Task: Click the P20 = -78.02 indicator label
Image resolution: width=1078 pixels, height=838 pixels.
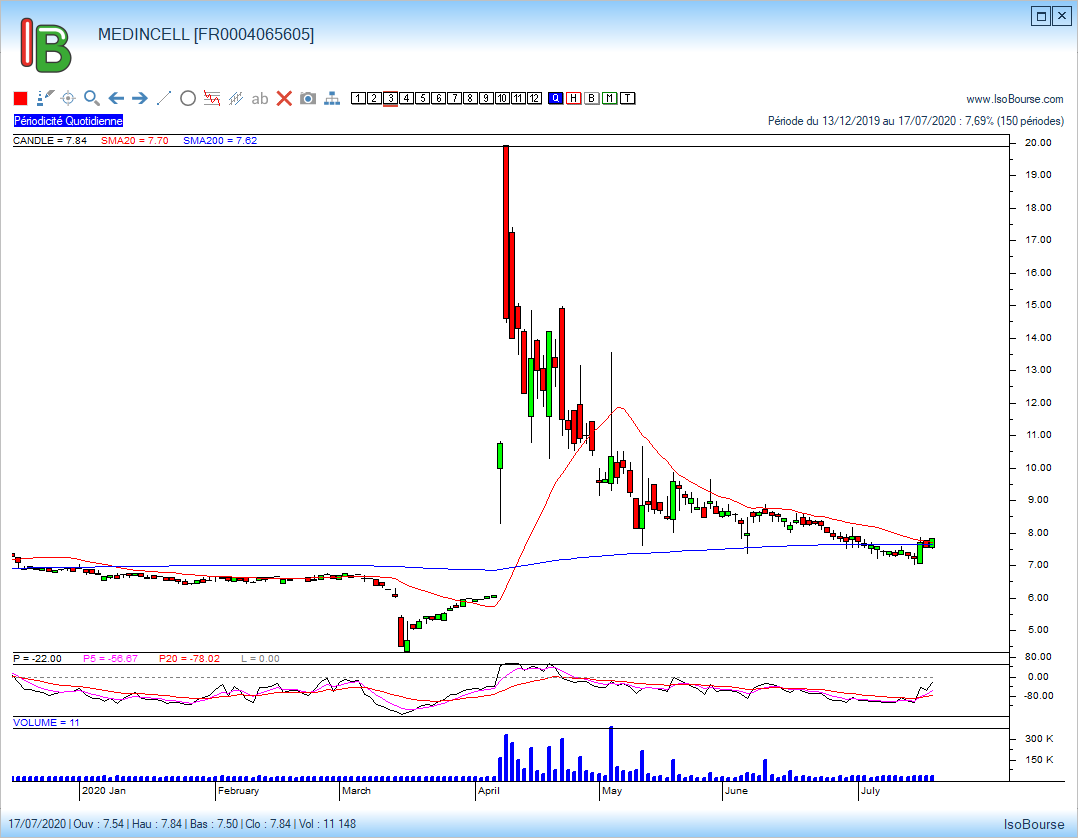Action: point(190,659)
